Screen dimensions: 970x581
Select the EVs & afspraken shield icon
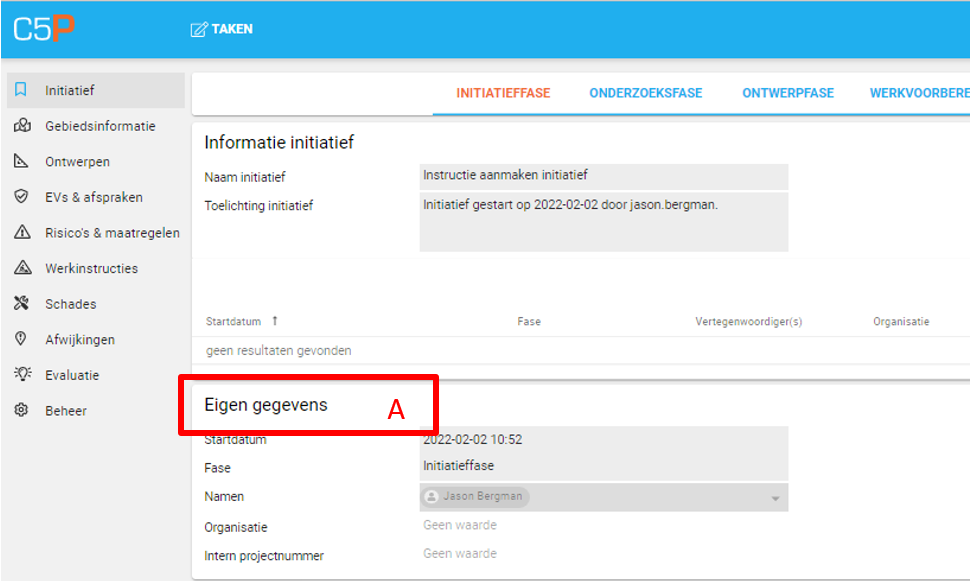tap(22, 197)
